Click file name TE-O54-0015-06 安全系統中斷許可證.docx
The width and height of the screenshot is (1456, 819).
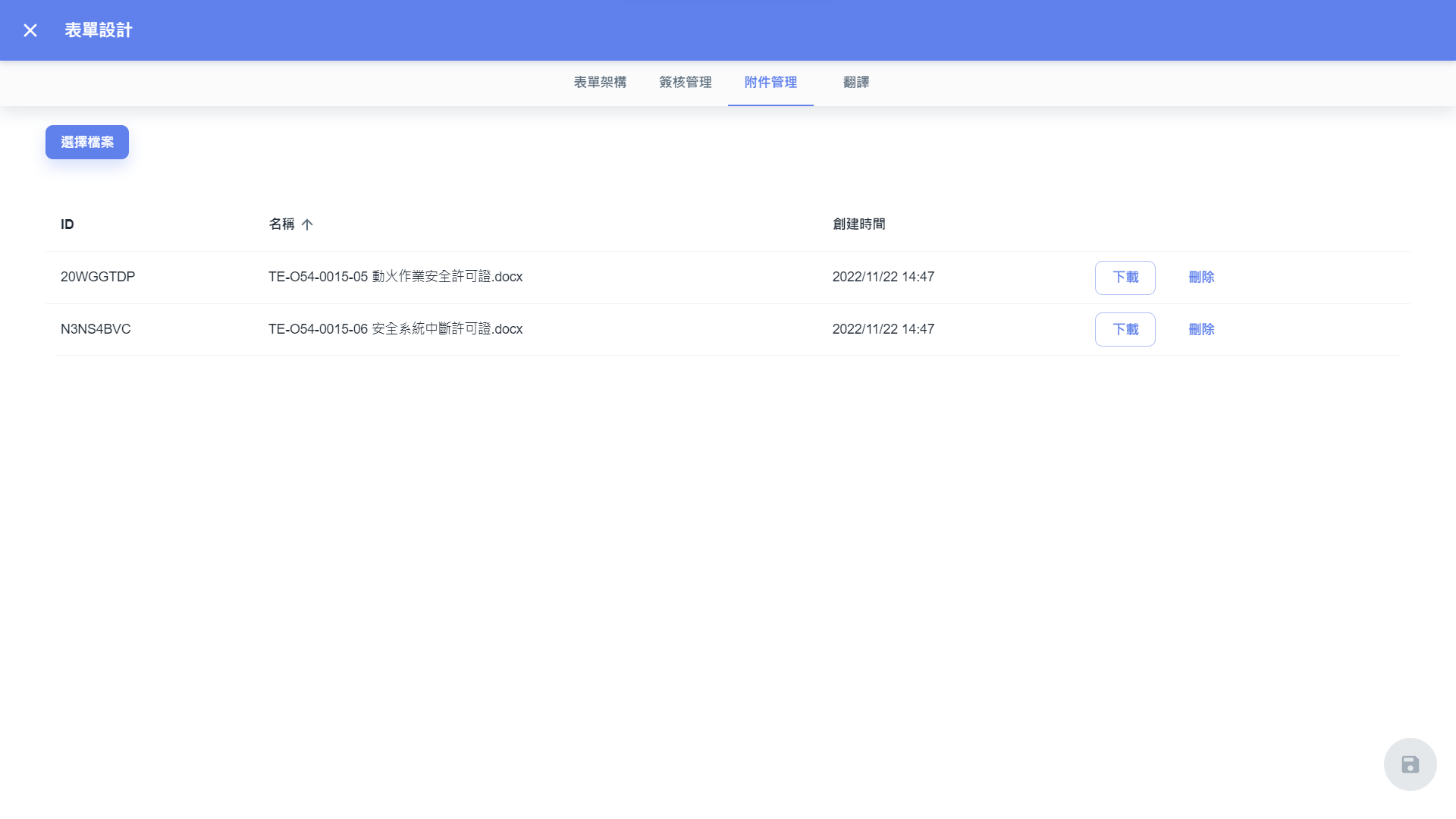395,330
